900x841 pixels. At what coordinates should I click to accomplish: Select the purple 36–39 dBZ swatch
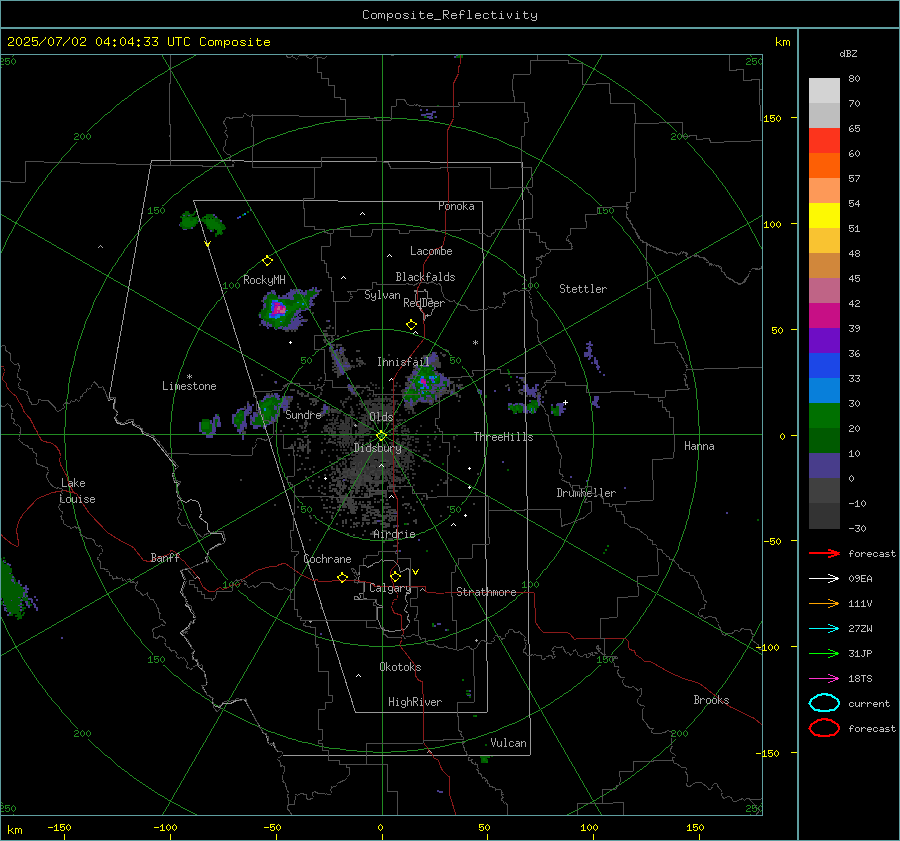[x=824, y=341]
